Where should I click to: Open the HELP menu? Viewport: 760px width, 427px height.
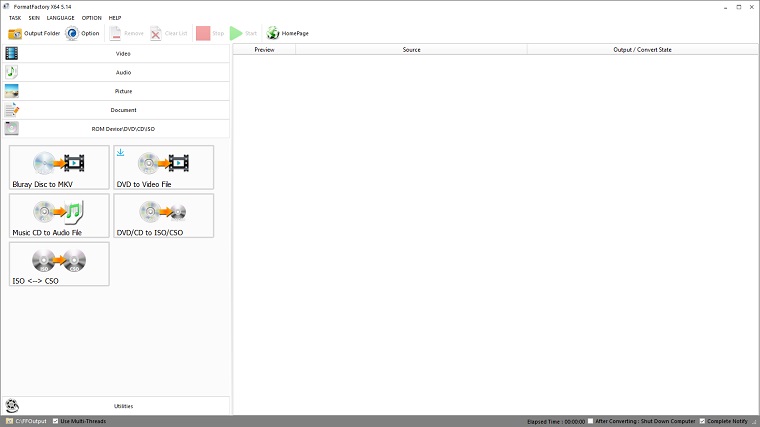(x=115, y=18)
